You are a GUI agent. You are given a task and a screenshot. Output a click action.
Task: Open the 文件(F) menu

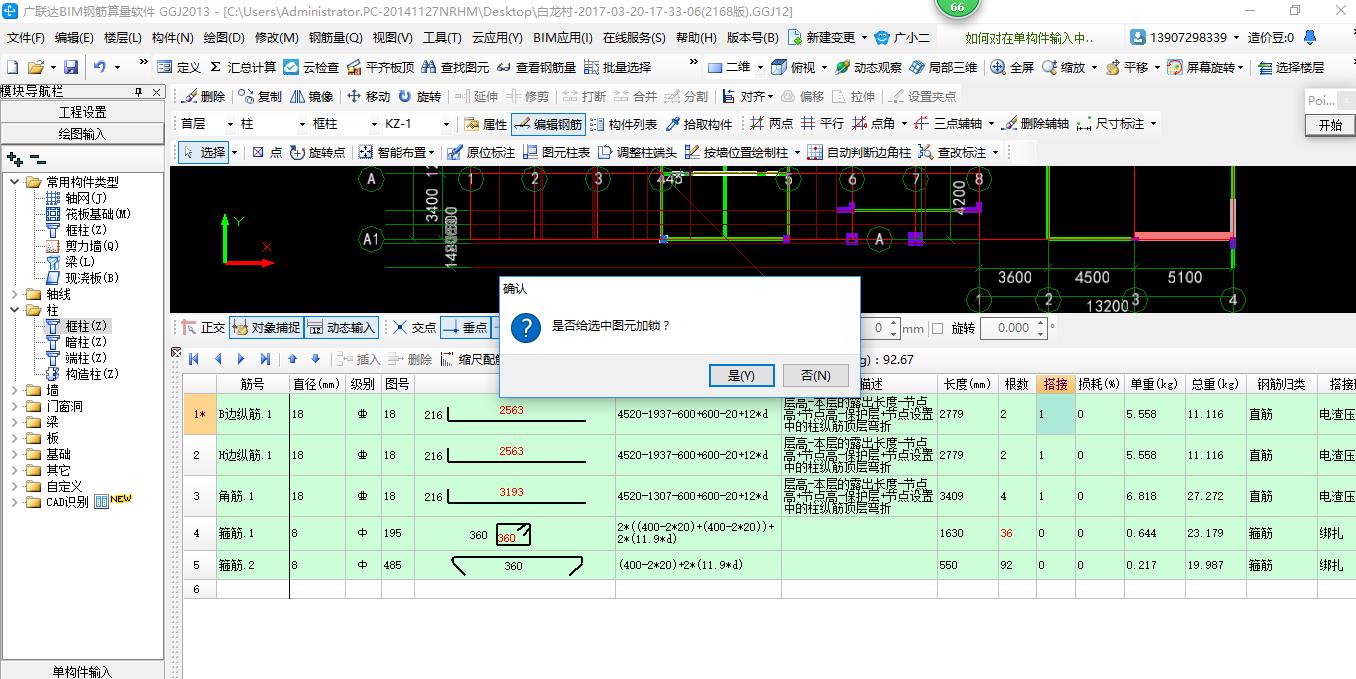[26, 38]
